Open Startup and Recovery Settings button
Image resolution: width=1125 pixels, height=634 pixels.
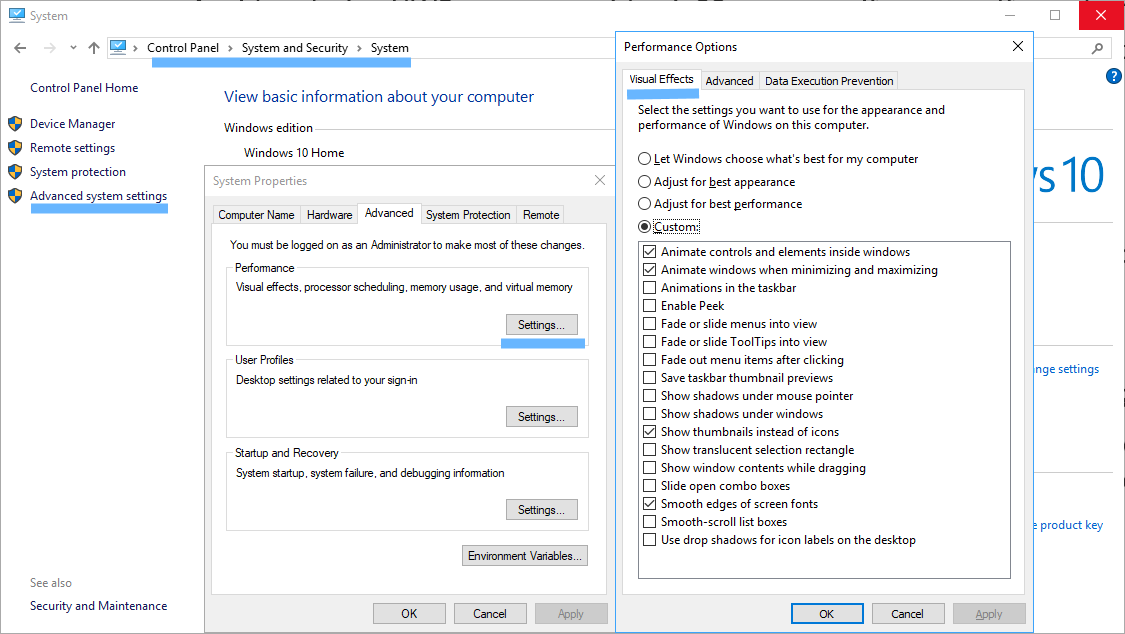tap(542, 510)
